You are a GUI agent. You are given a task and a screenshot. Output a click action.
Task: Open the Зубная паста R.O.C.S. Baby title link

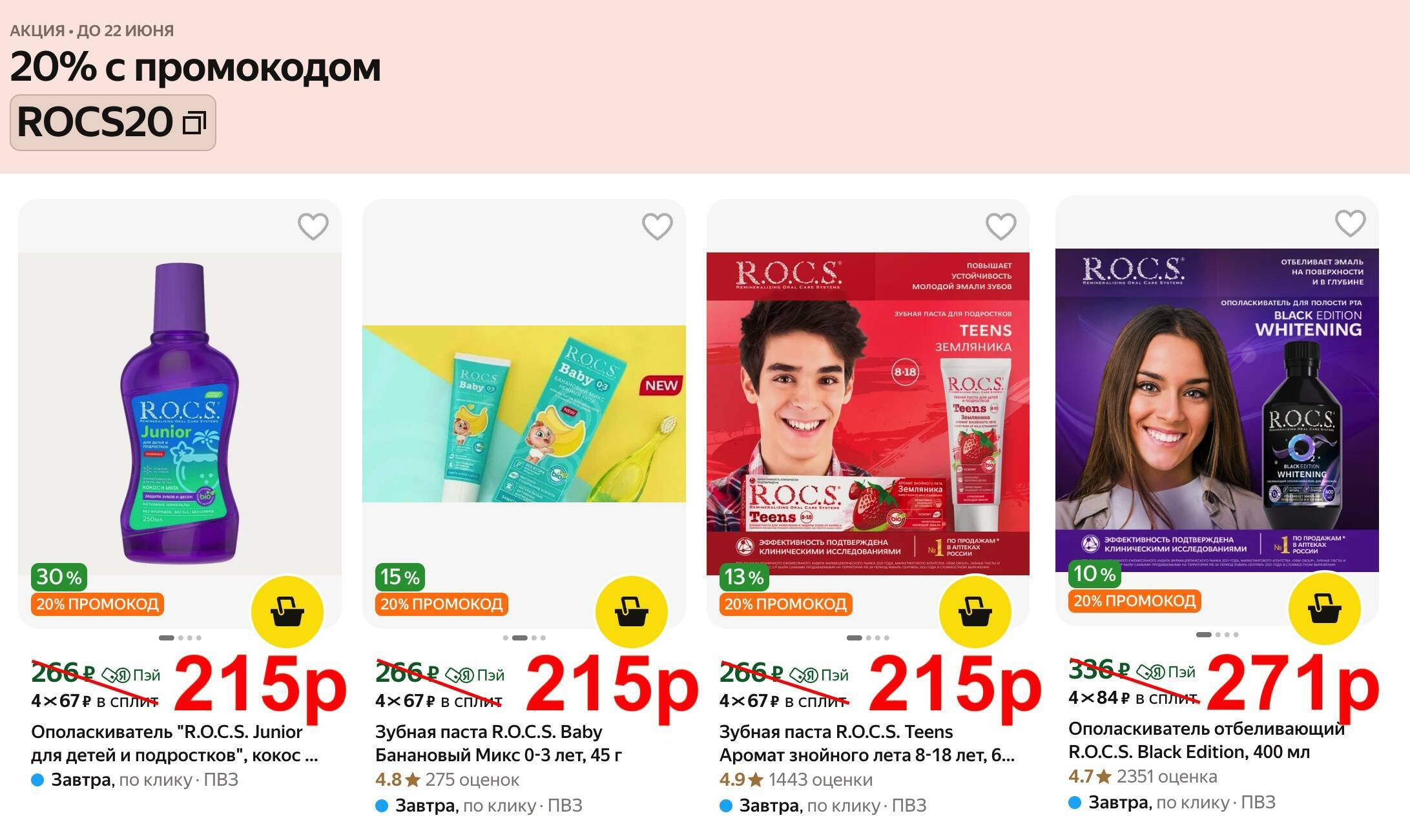(499, 743)
